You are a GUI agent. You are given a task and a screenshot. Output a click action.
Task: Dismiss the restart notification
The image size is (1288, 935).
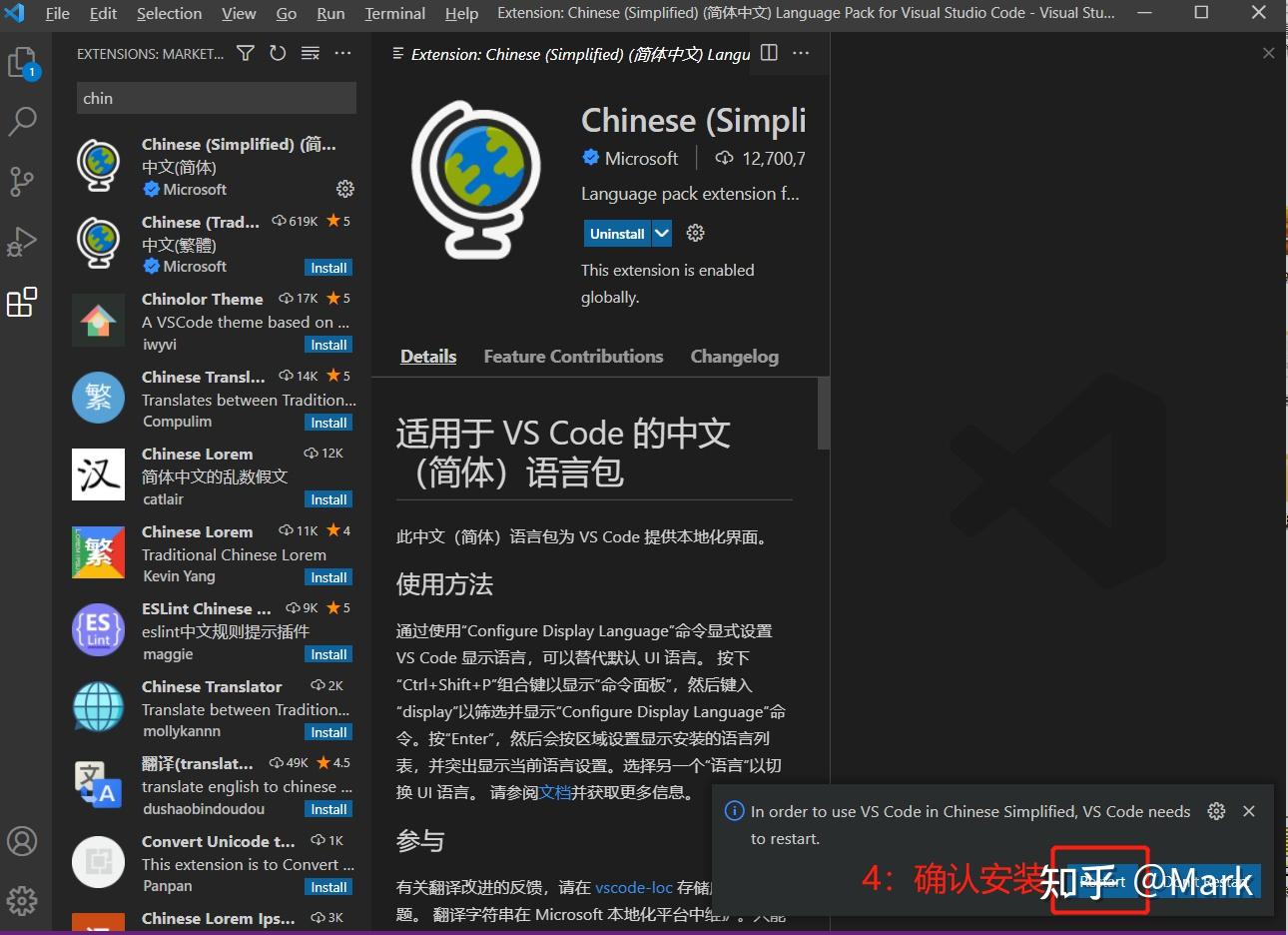tap(1249, 811)
